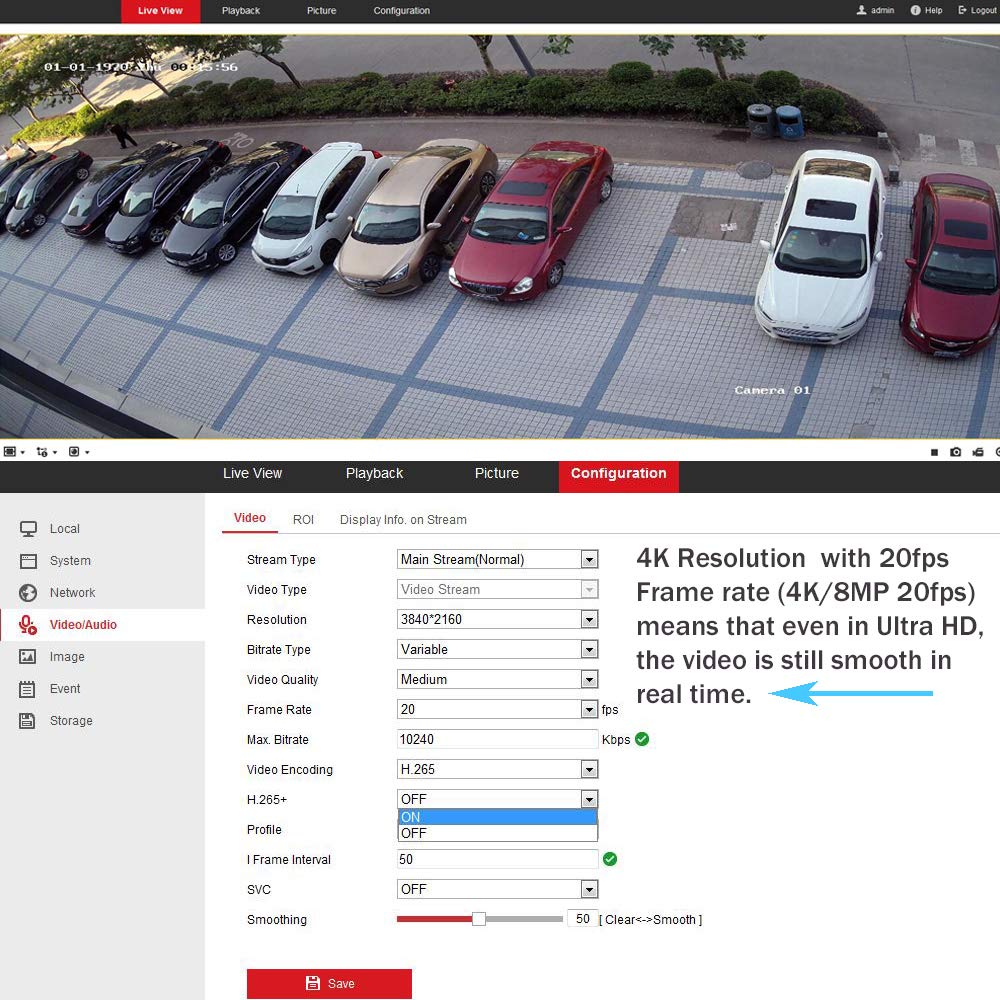Open the Network settings globe icon
The height and width of the screenshot is (1000, 1000).
point(28,593)
